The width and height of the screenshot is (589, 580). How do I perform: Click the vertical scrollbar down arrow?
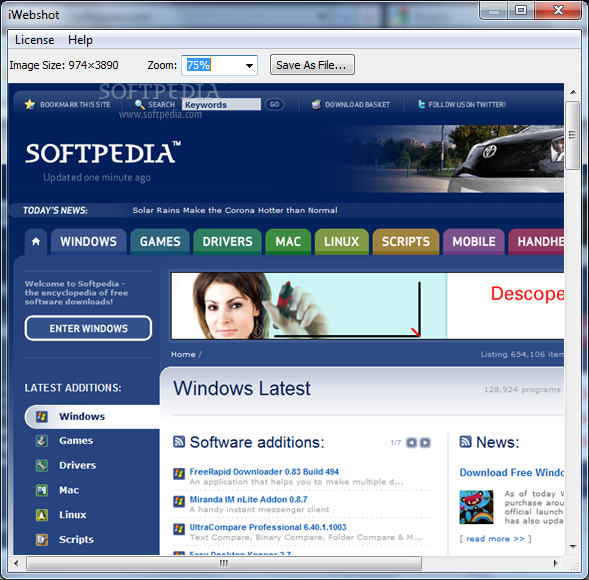pyautogui.click(x=573, y=547)
